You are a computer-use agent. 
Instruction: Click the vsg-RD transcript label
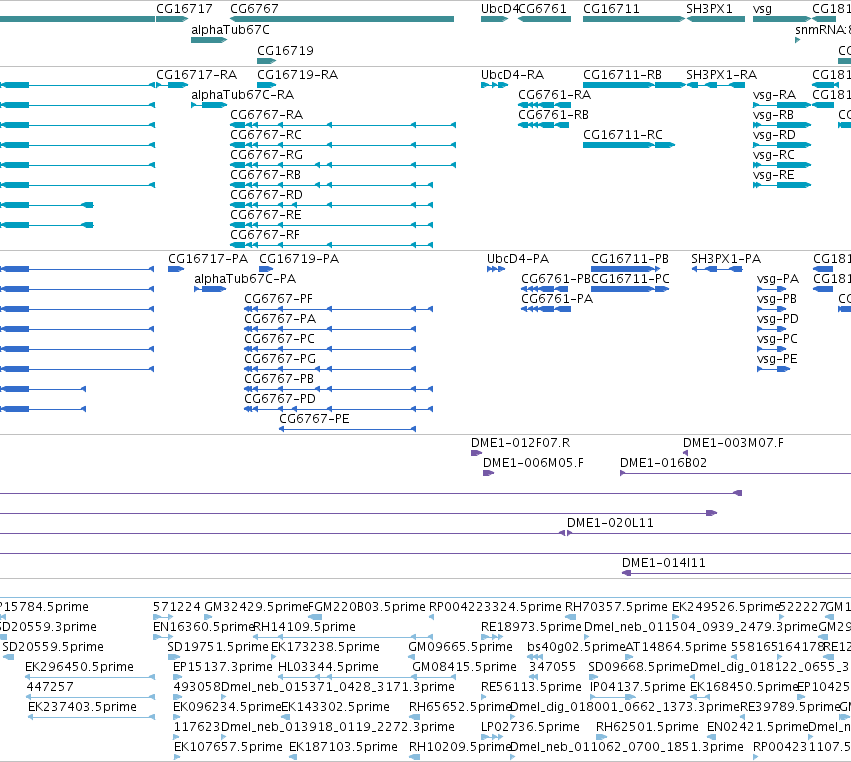(x=774, y=135)
